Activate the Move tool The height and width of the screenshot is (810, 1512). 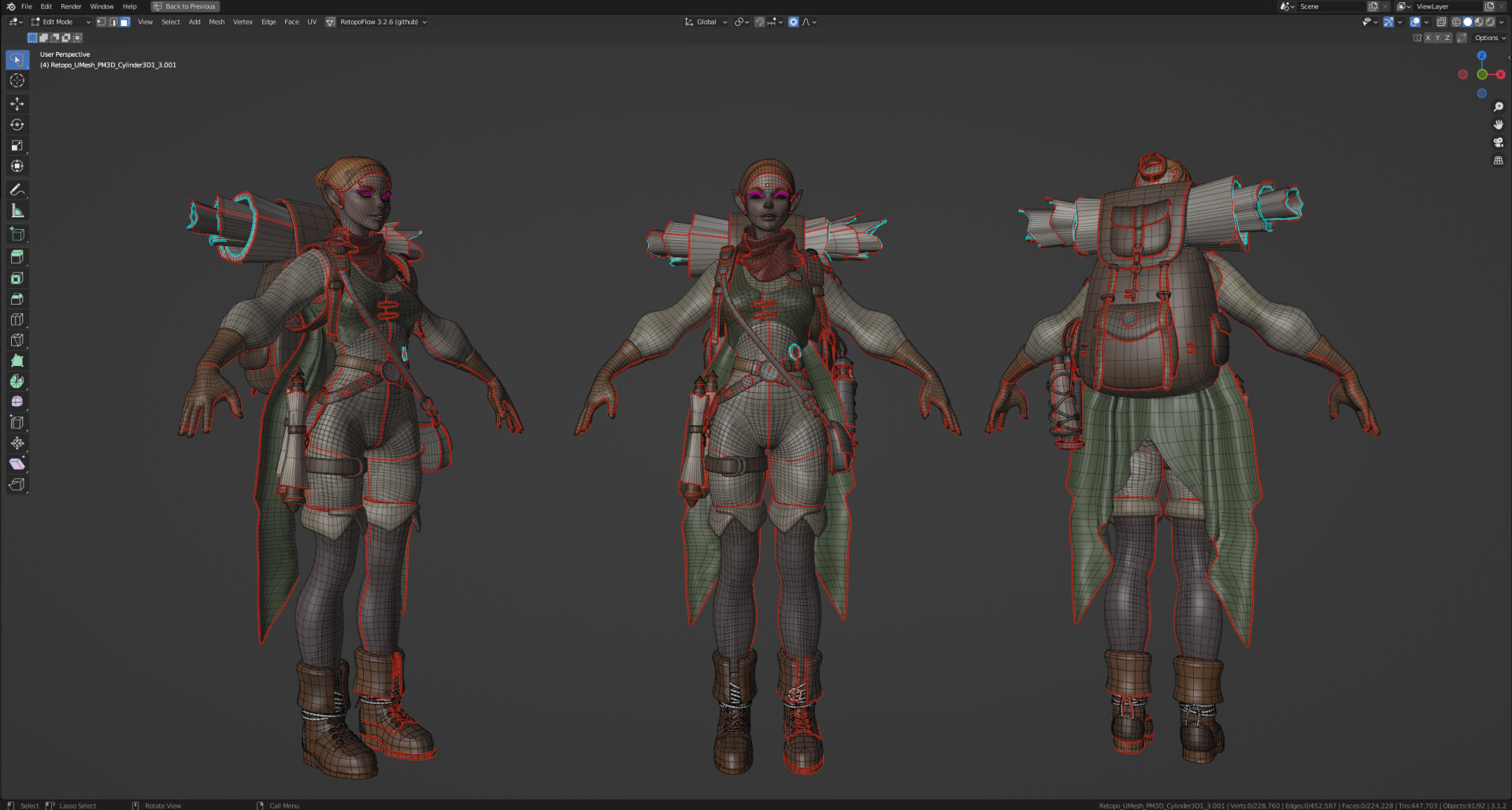17,104
